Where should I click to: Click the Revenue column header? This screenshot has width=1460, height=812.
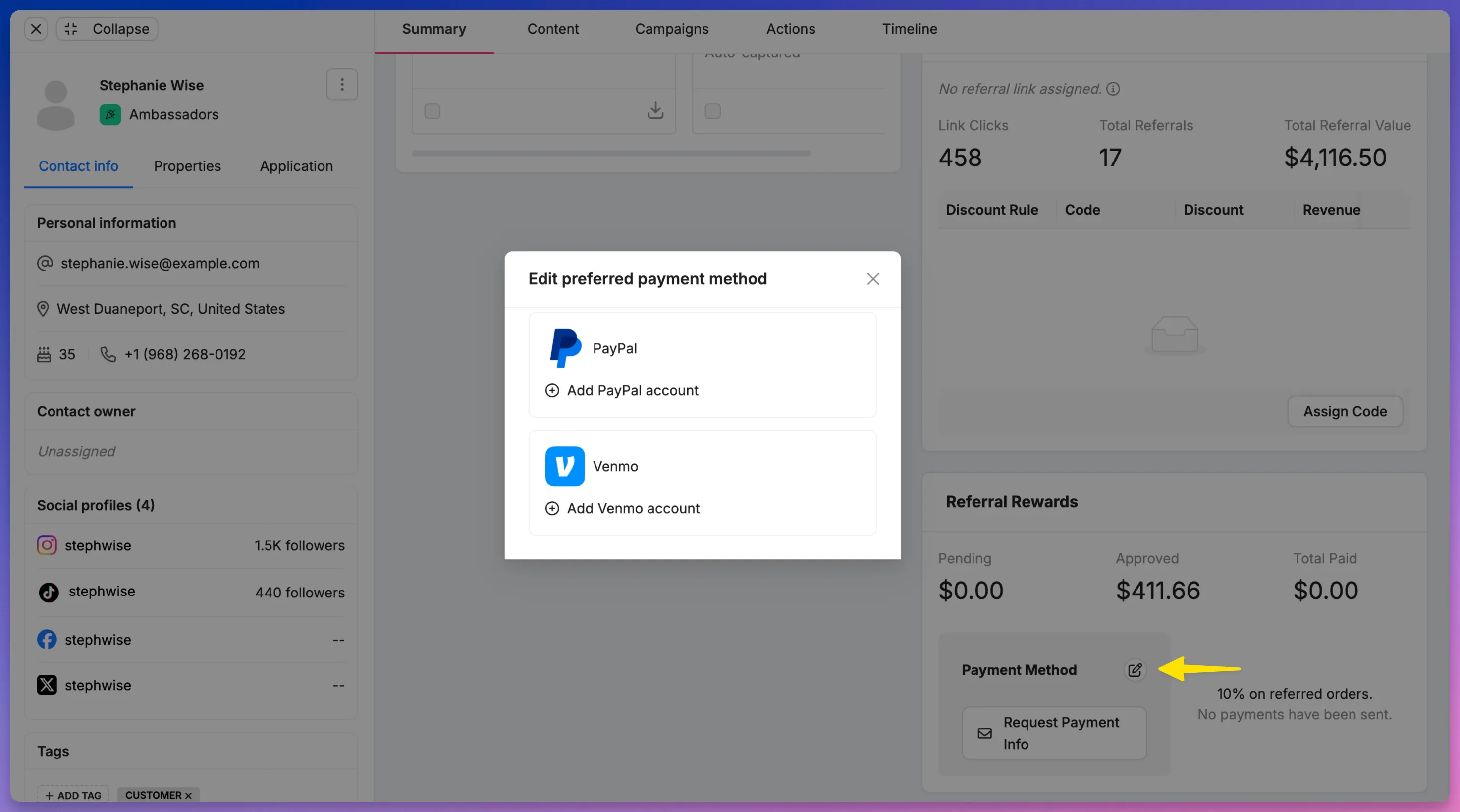click(x=1331, y=210)
